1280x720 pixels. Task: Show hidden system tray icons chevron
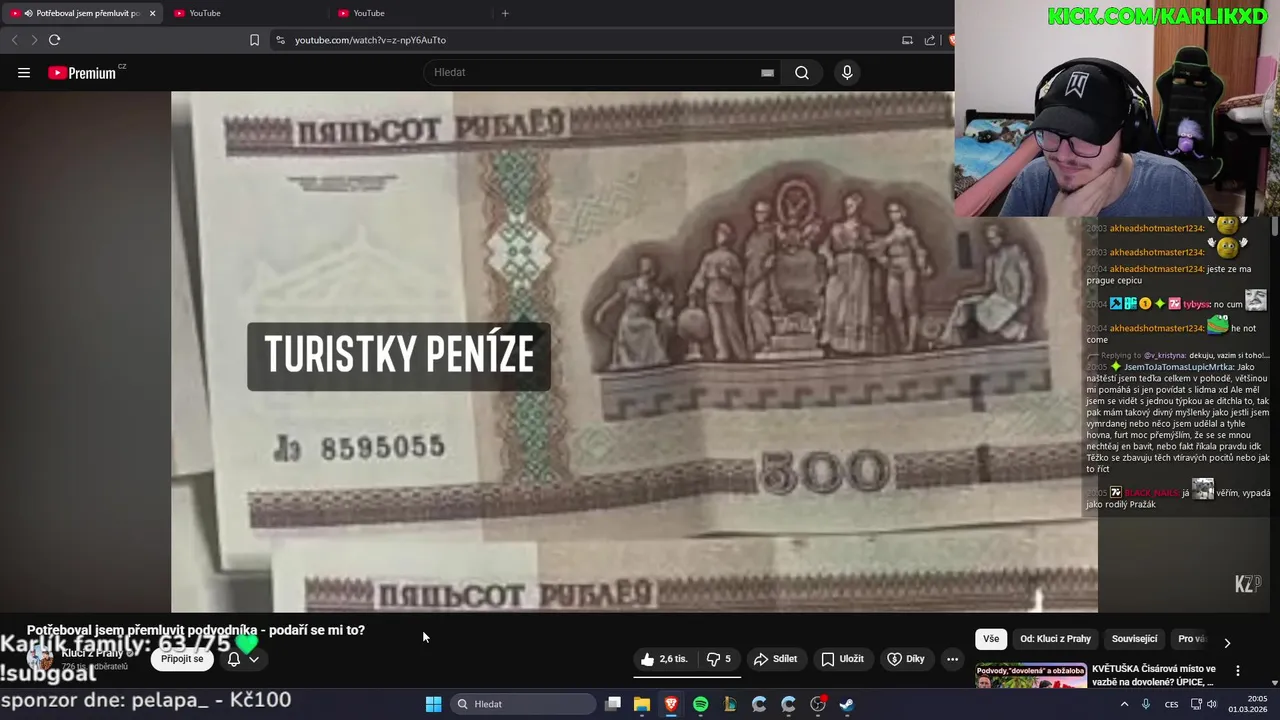pyautogui.click(x=1124, y=704)
